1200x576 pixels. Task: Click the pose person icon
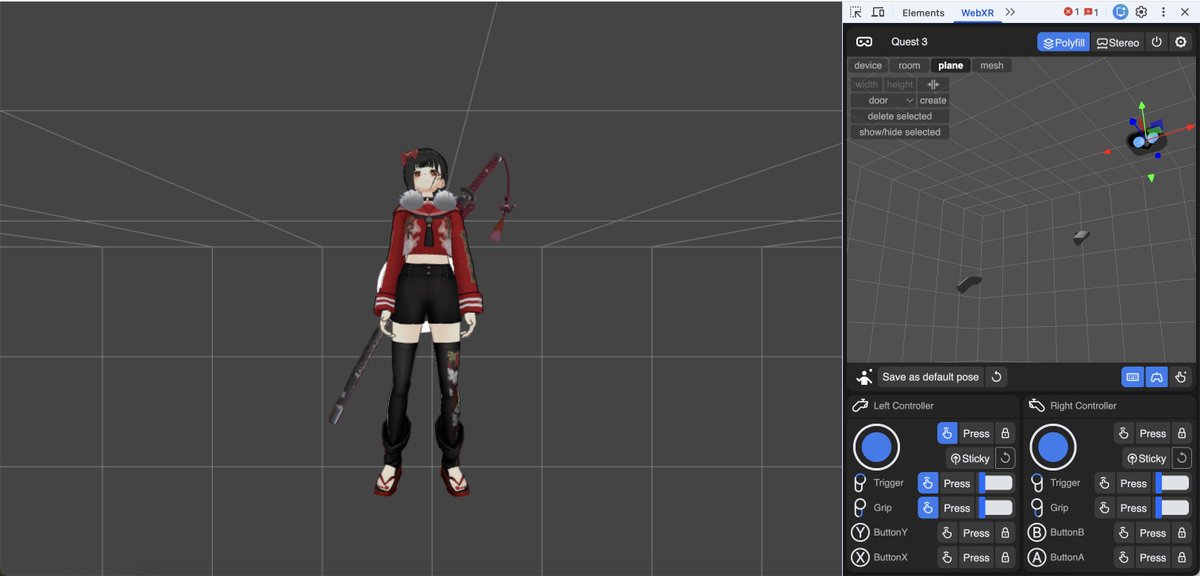pos(865,377)
